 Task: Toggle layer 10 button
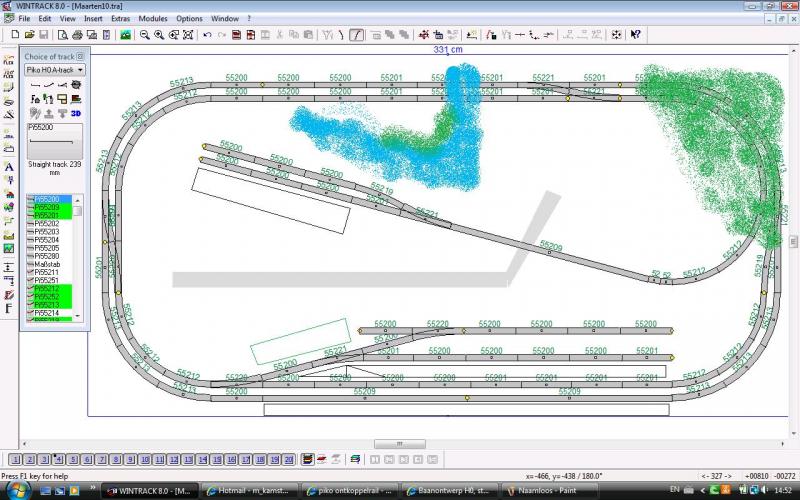click(145, 460)
